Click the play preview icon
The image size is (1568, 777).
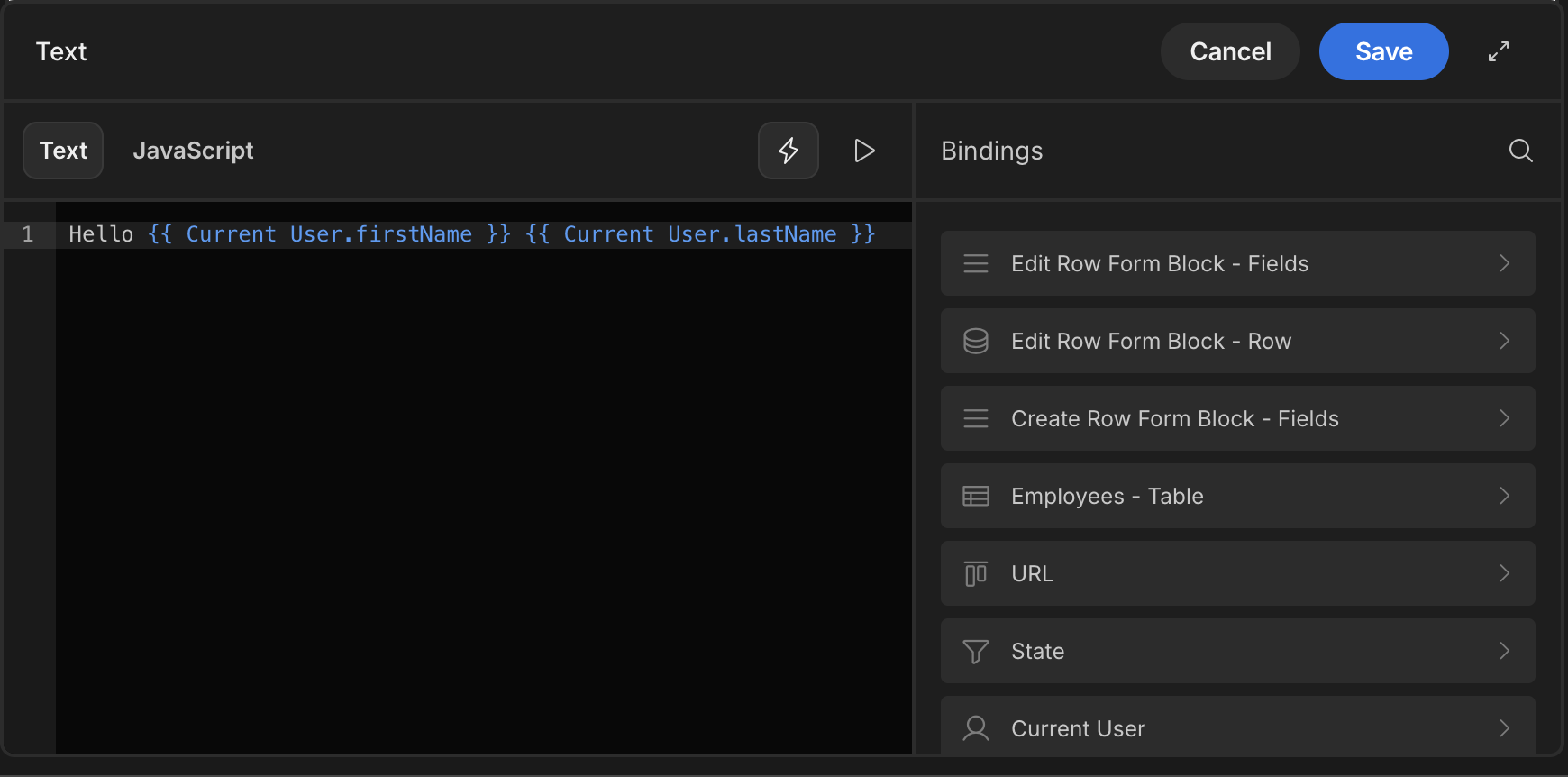(864, 151)
